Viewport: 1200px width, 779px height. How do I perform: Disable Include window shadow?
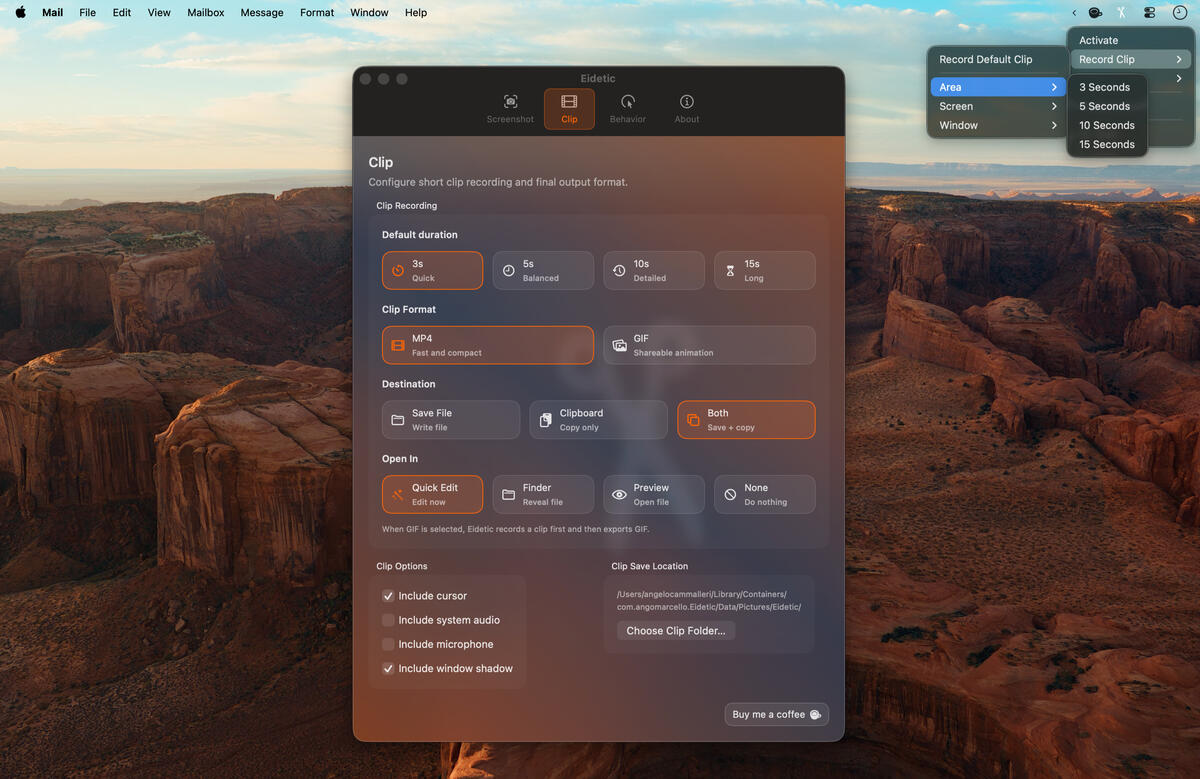point(388,668)
